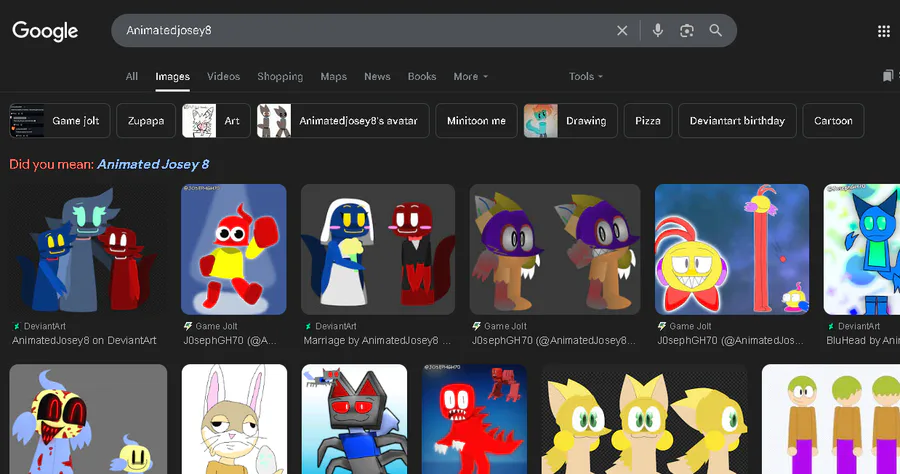Click the Google logo
The height and width of the screenshot is (474, 900).
(45, 31)
